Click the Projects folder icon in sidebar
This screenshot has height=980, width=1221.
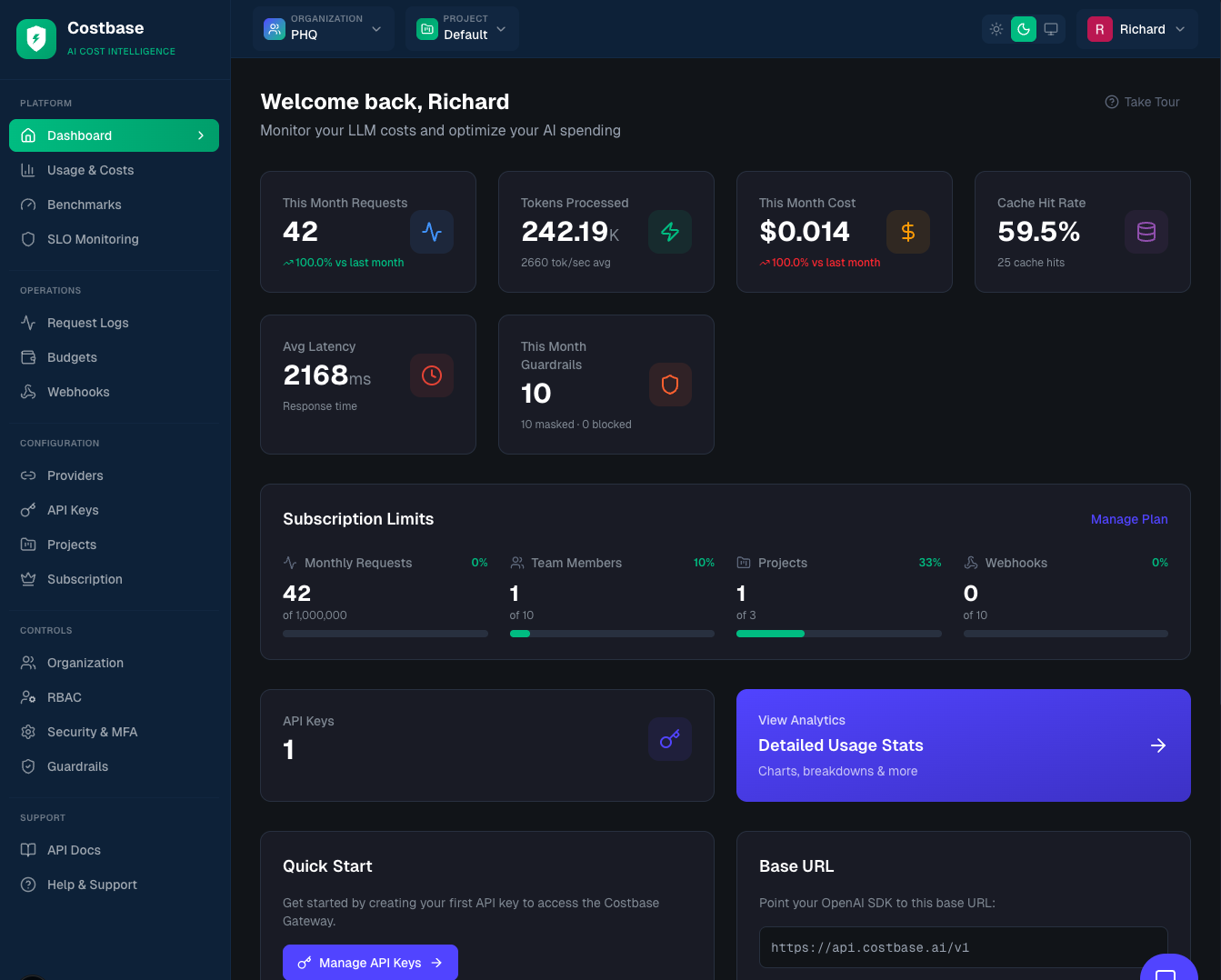coord(28,545)
